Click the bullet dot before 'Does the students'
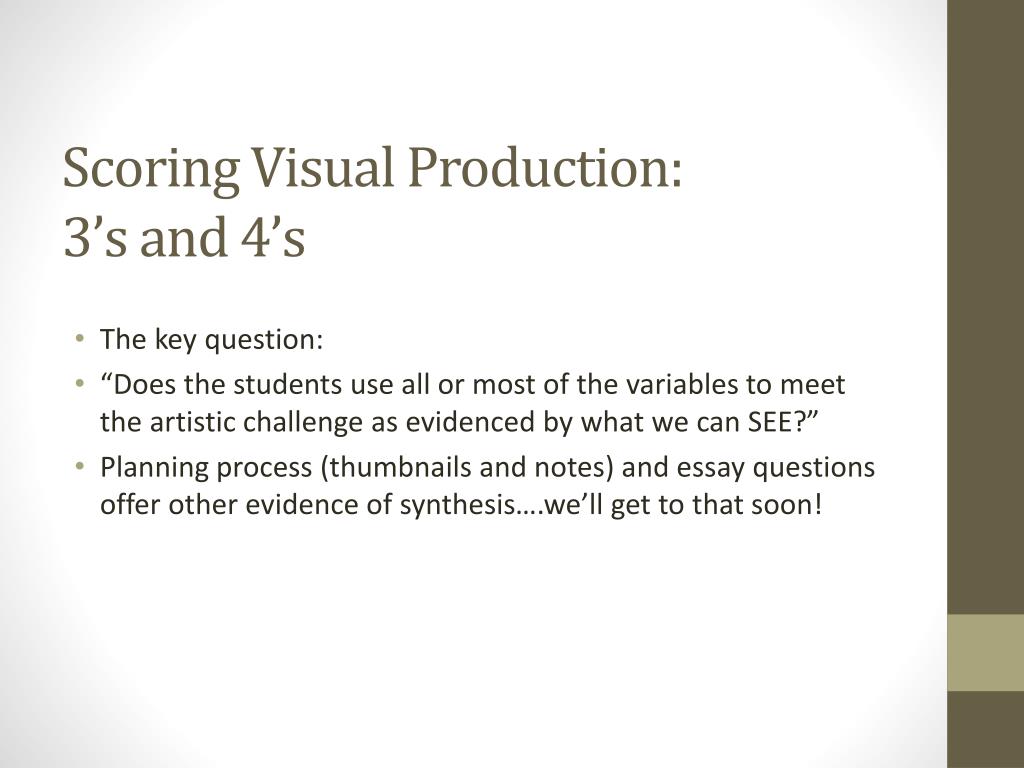The width and height of the screenshot is (1024, 768). pos(80,383)
